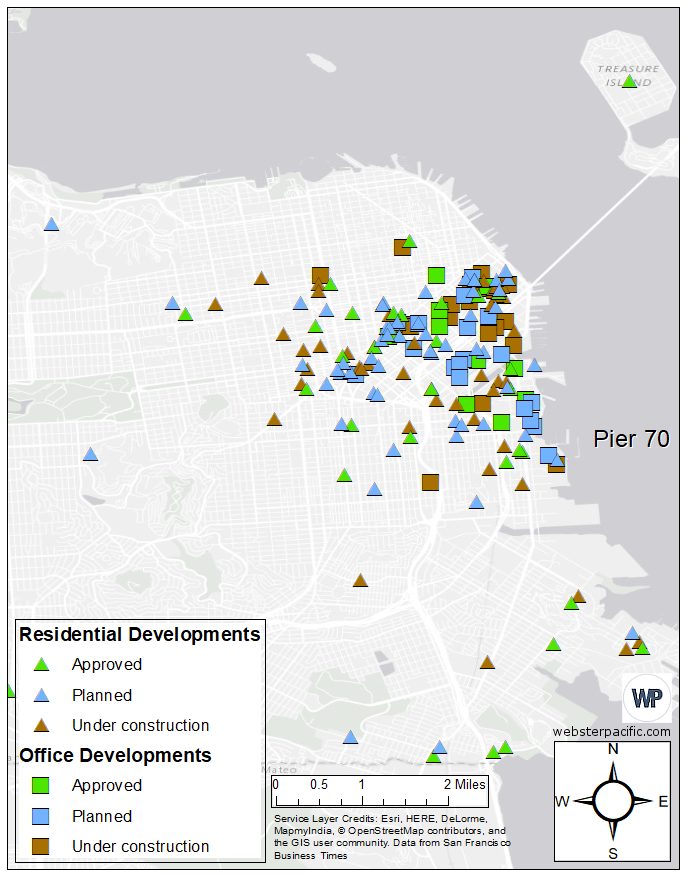Open the websterpacific.com link text
The image size is (688, 877).
(611, 732)
